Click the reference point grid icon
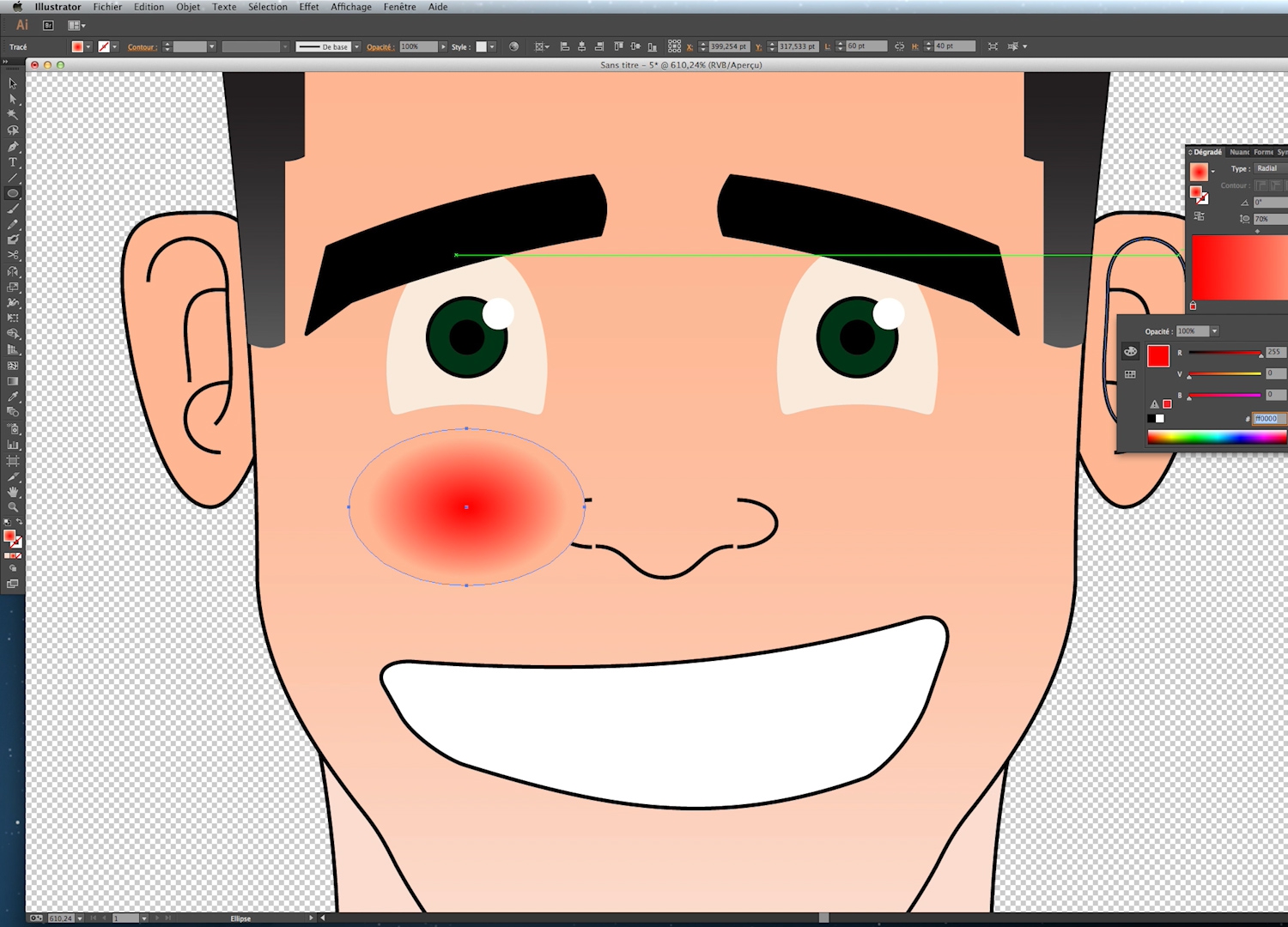Image resolution: width=1288 pixels, height=927 pixels. coord(674,46)
